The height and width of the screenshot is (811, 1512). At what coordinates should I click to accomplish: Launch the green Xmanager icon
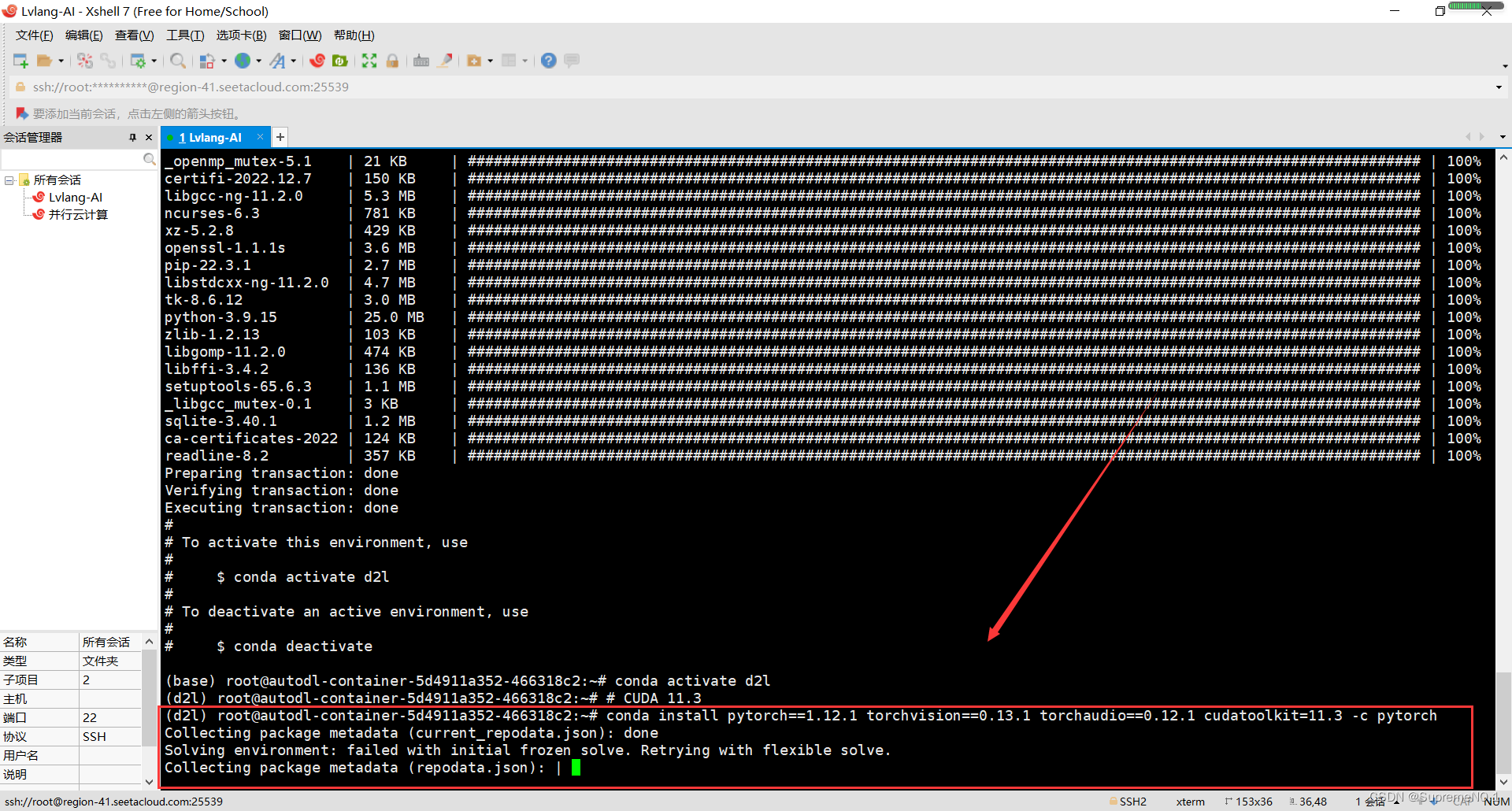coord(340,61)
